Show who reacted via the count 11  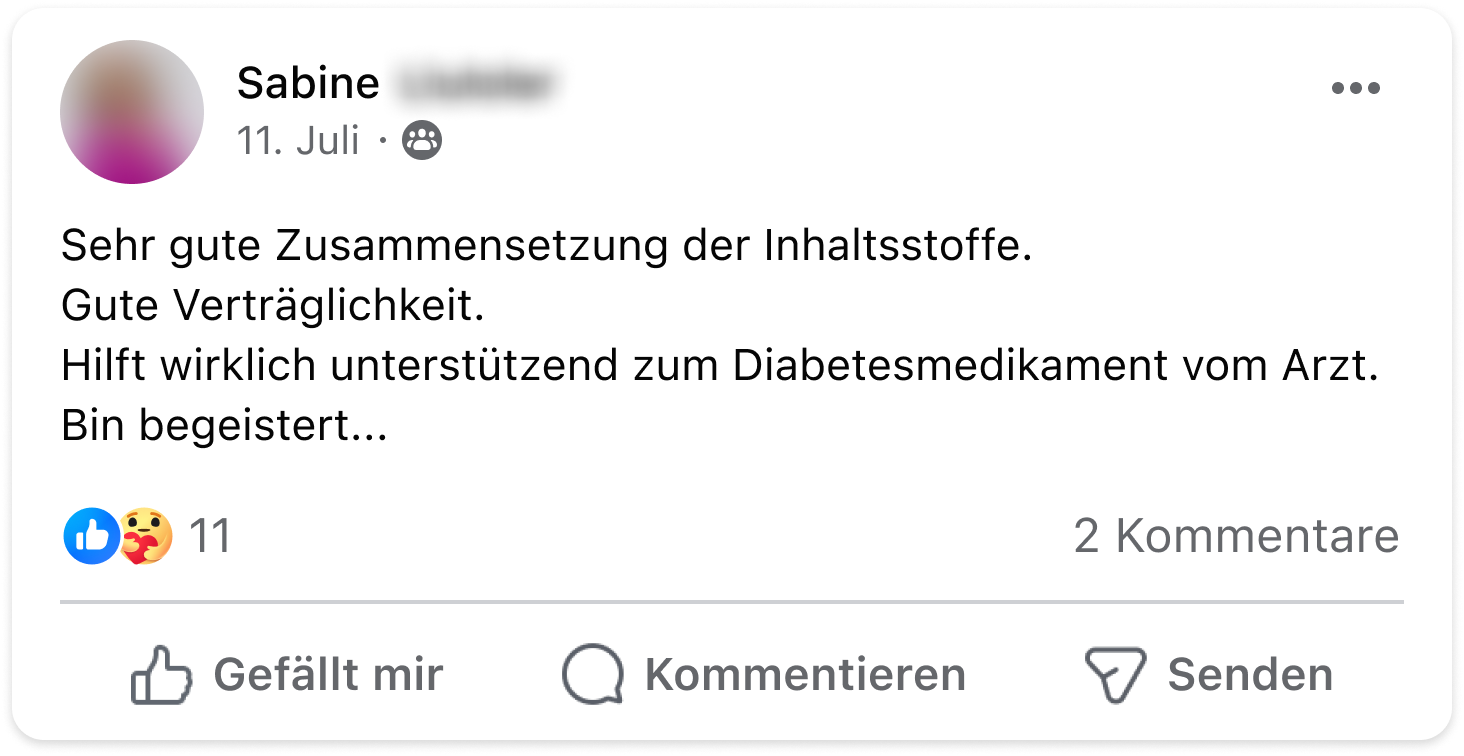coord(210,536)
